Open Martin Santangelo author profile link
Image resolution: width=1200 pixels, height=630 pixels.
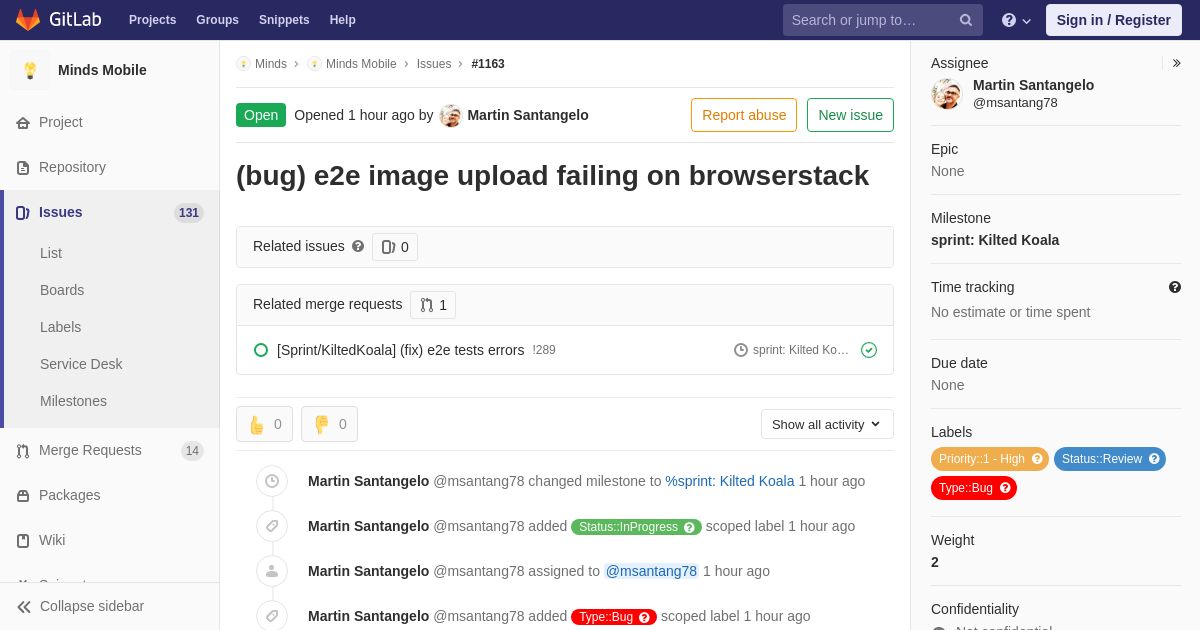pos(528,115)
